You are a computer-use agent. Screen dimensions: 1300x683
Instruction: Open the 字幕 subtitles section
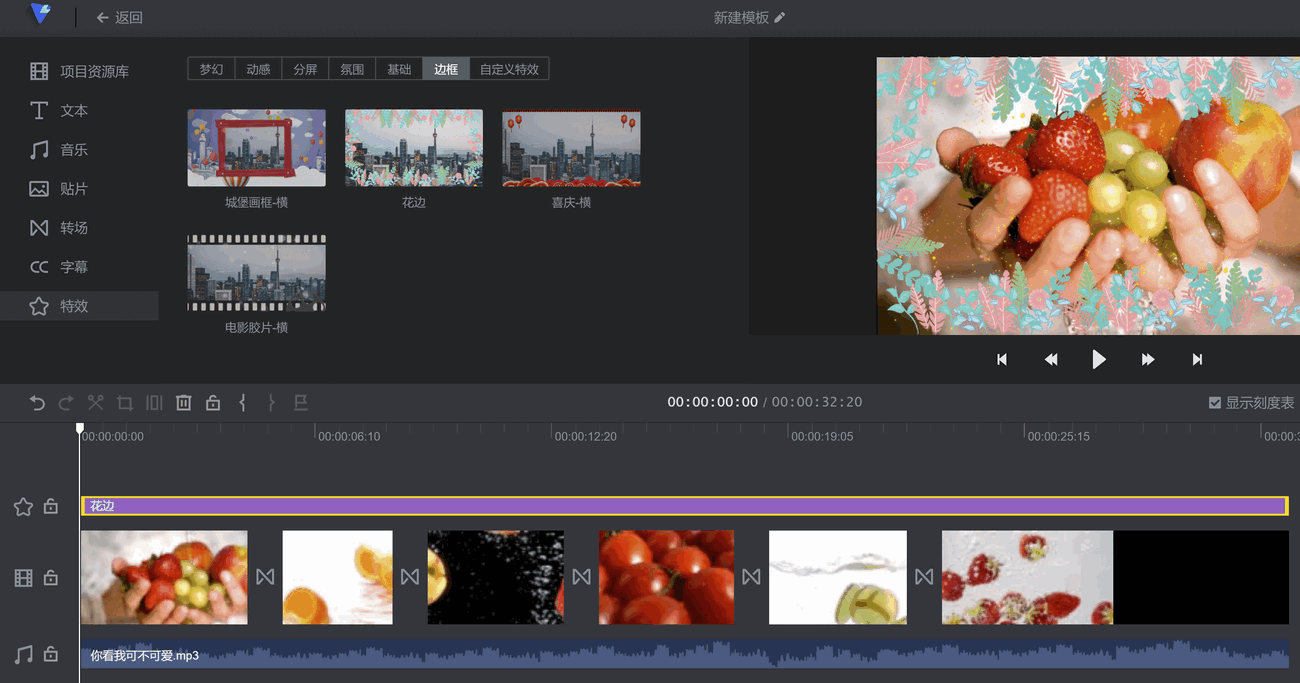59,267
